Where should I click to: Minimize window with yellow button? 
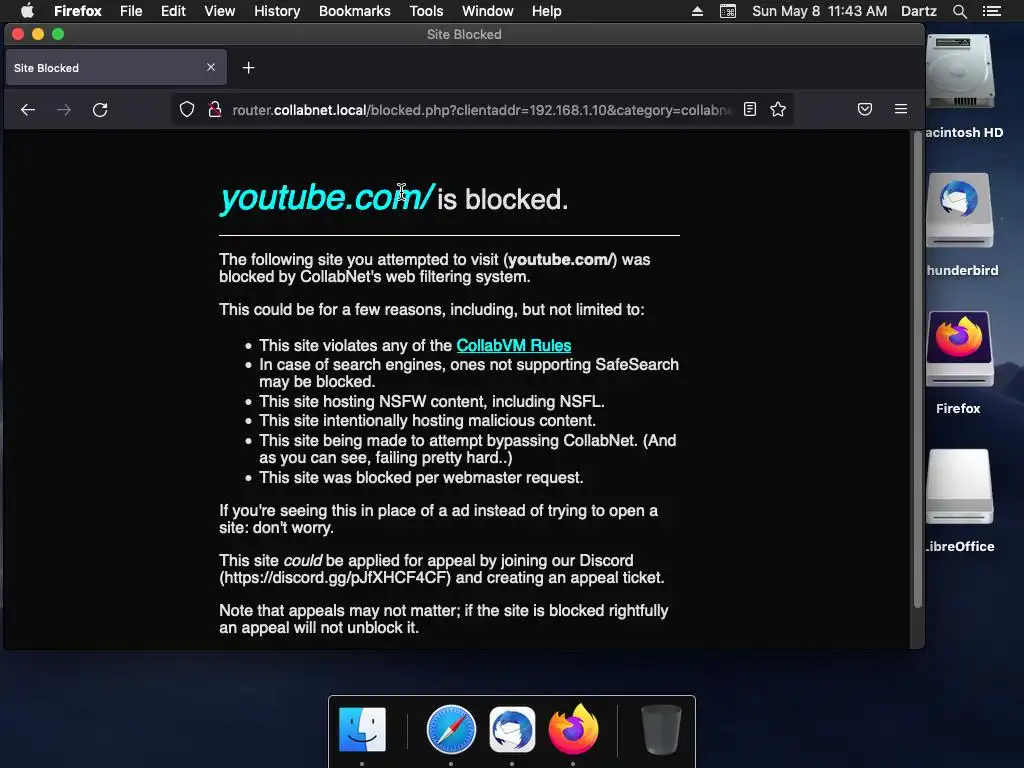pyautogui.click(x=38, y=35)
